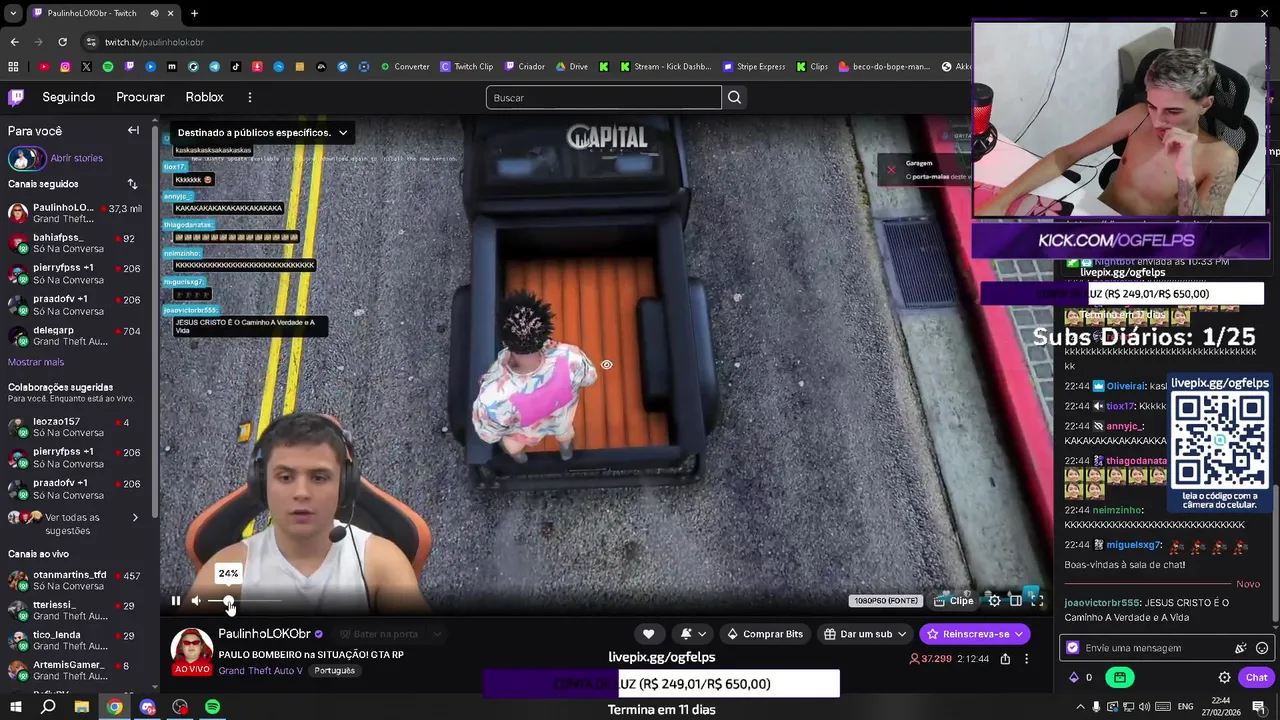Expand Destinado a públicos específicos label
This screenshot has height=720, width=1280.
click(x=262, y=132)
